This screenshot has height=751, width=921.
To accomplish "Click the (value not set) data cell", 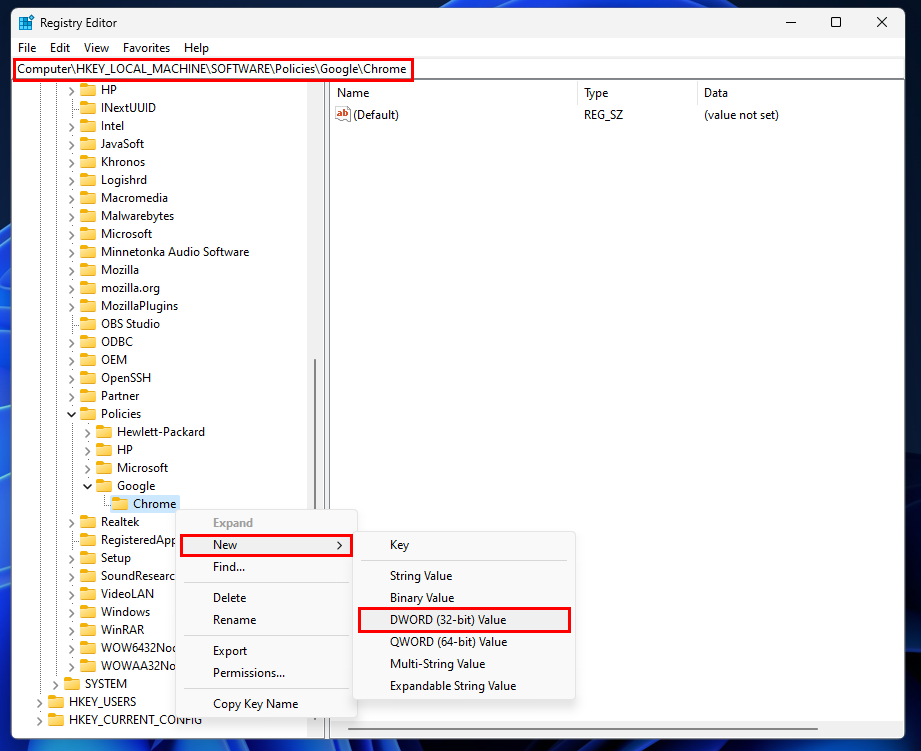I will 741,114.
